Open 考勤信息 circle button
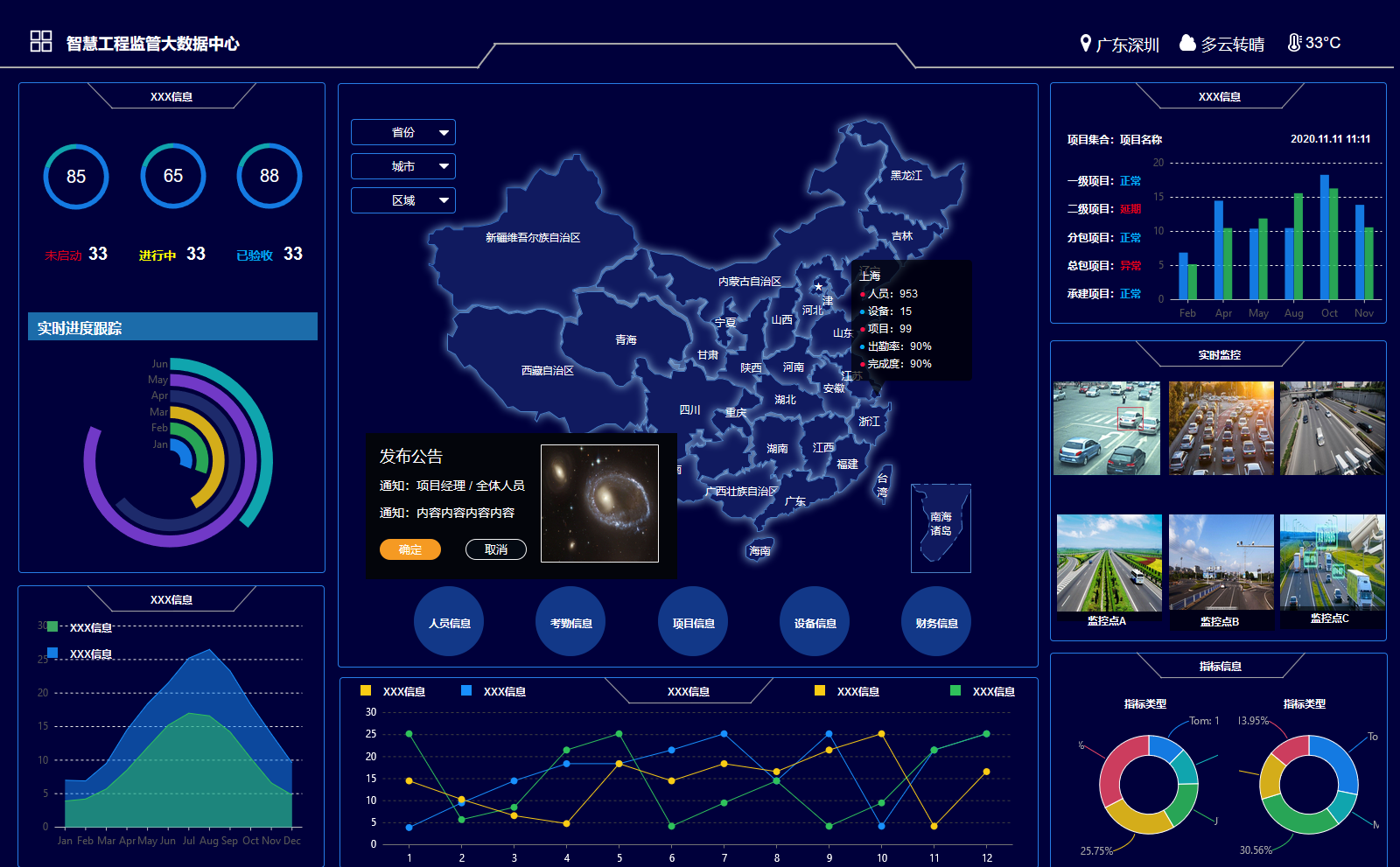This screenshot has width=1400, height=867. coord(570,622)
